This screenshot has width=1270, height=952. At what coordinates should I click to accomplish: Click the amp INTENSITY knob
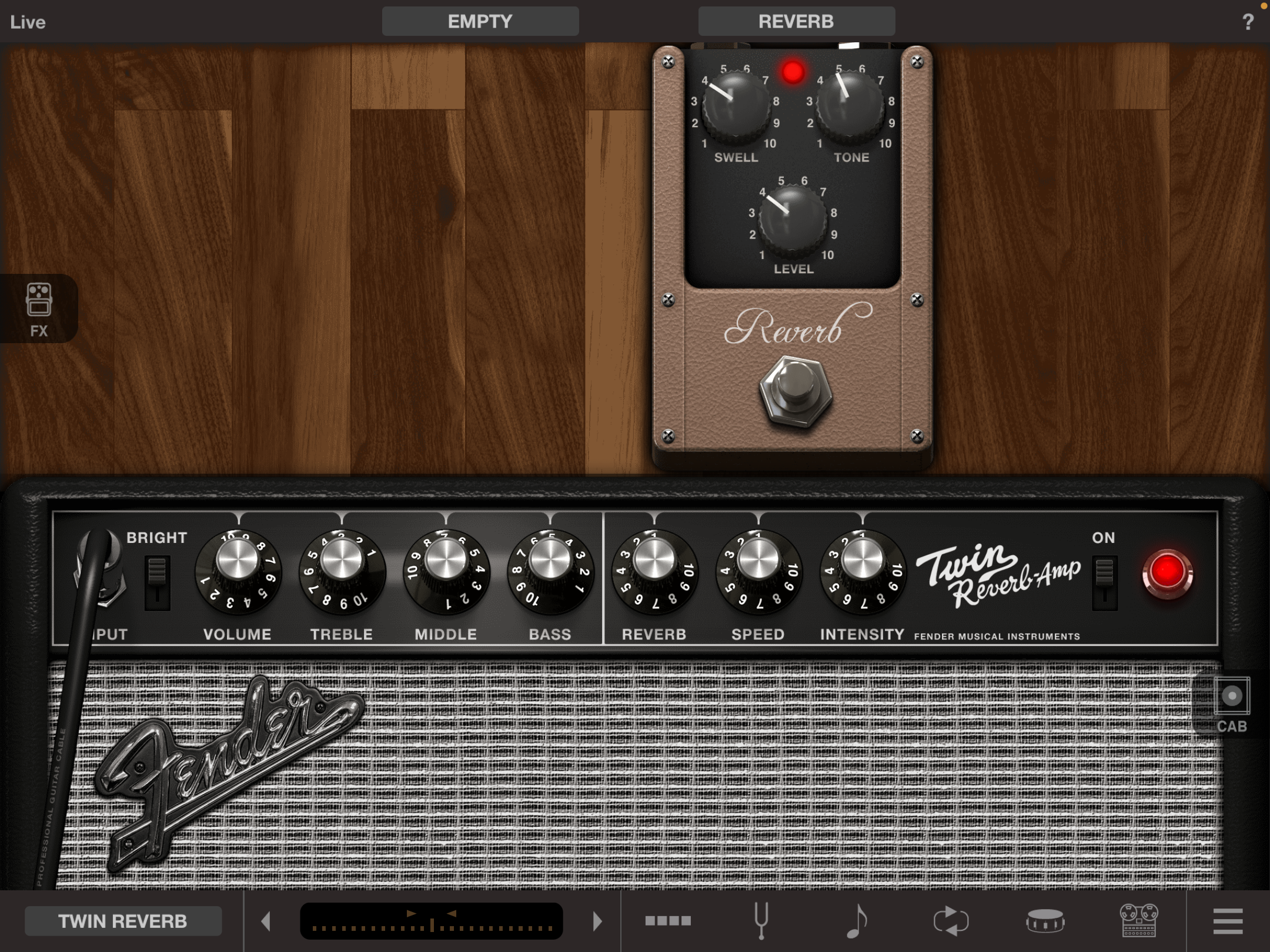863,572
